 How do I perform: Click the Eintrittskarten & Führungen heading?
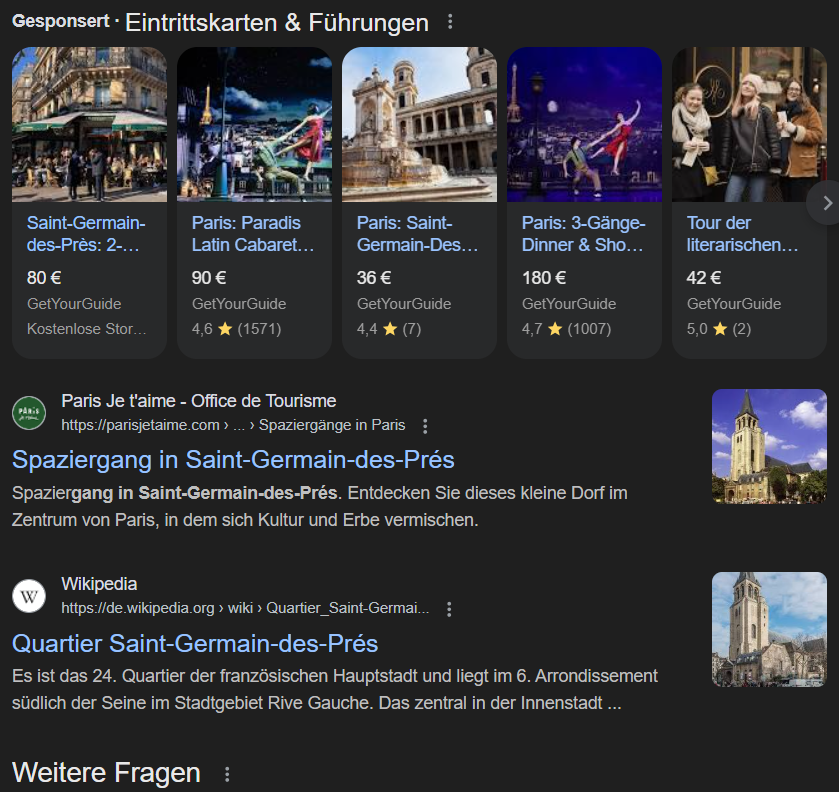click(x=277, y=22)
